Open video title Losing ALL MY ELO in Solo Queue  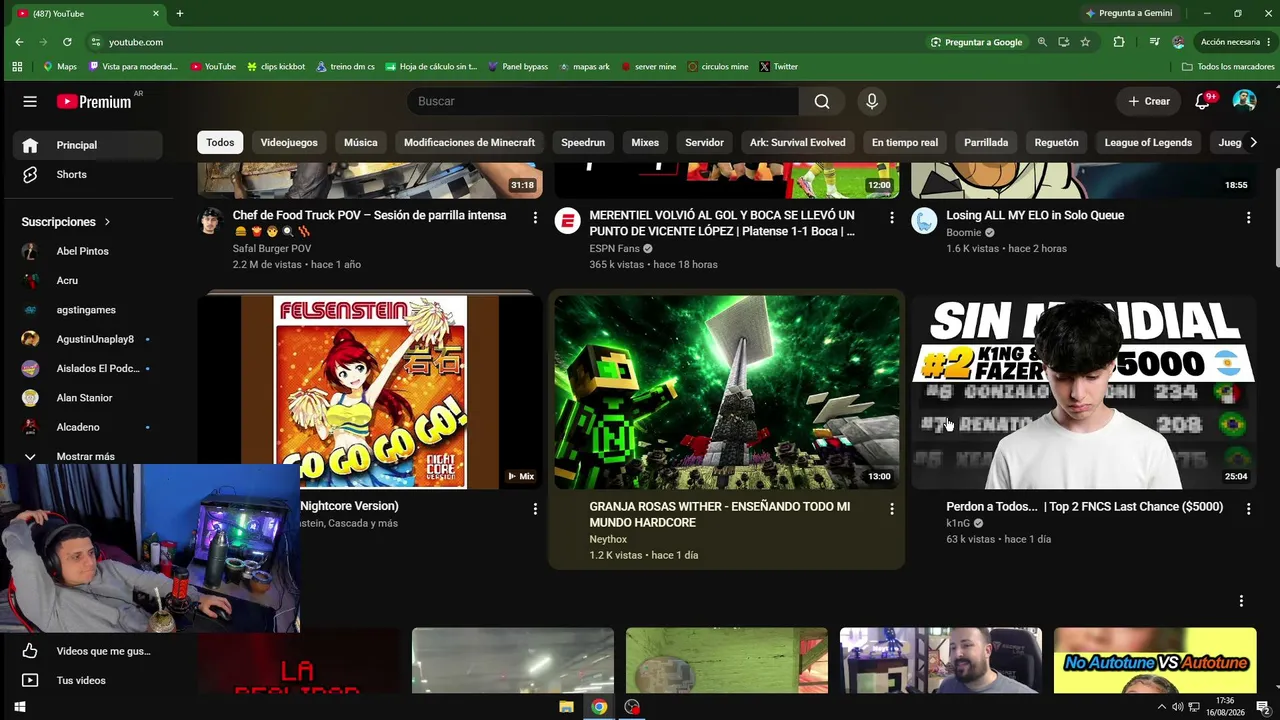tap(1035, 215)
